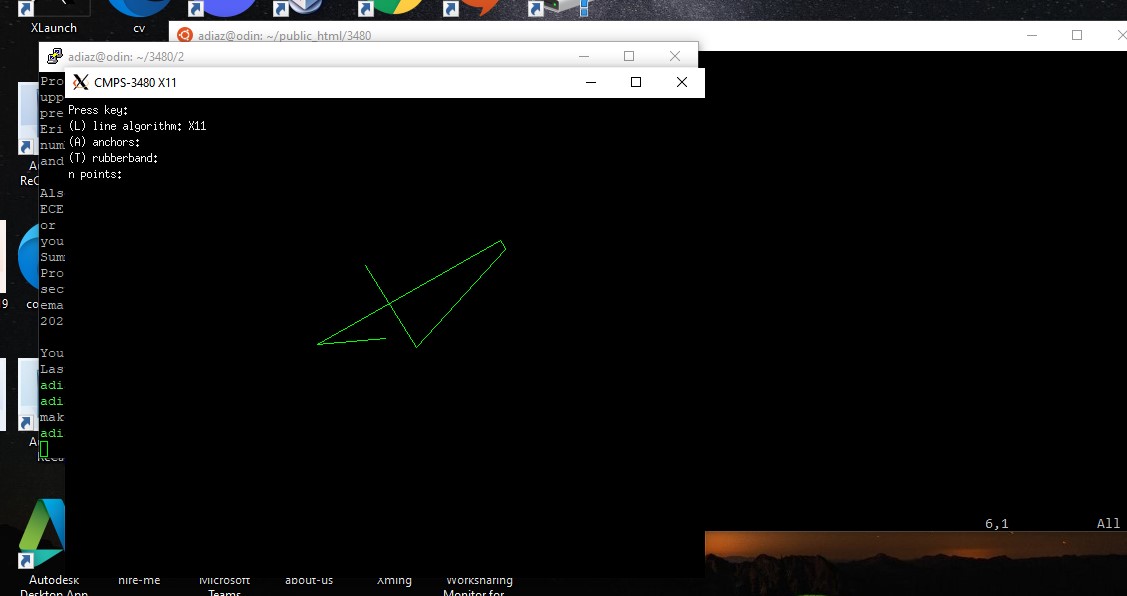Click the 'Press key:' text line
The image size is (1127, 596).
pos(98,110)
